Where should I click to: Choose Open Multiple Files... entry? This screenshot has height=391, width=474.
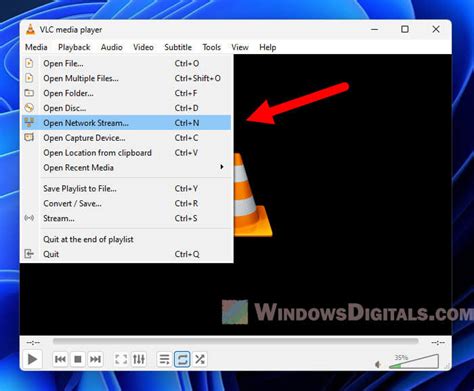(x=127, y=78)
